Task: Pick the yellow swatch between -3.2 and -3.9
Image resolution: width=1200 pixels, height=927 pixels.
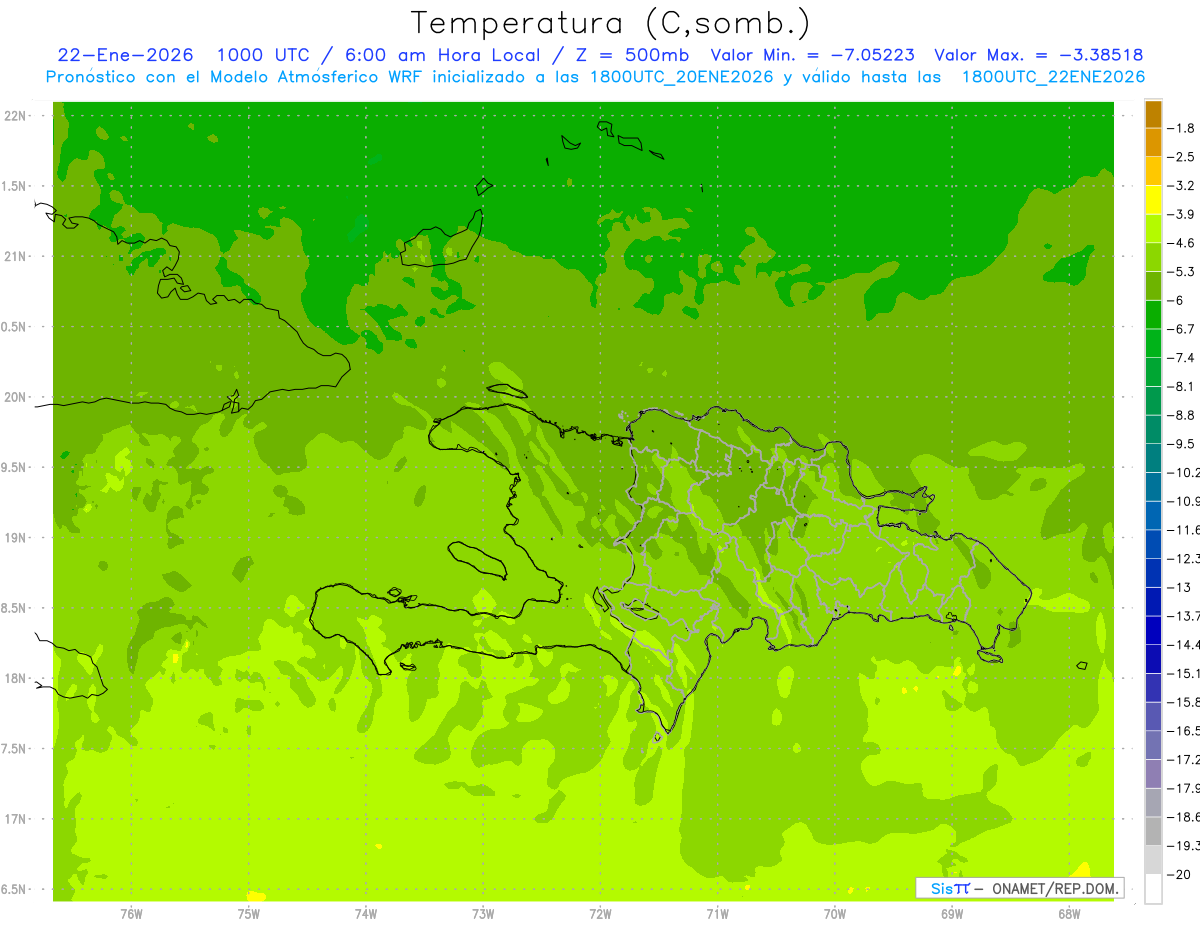Action: tap(1153, 200)
